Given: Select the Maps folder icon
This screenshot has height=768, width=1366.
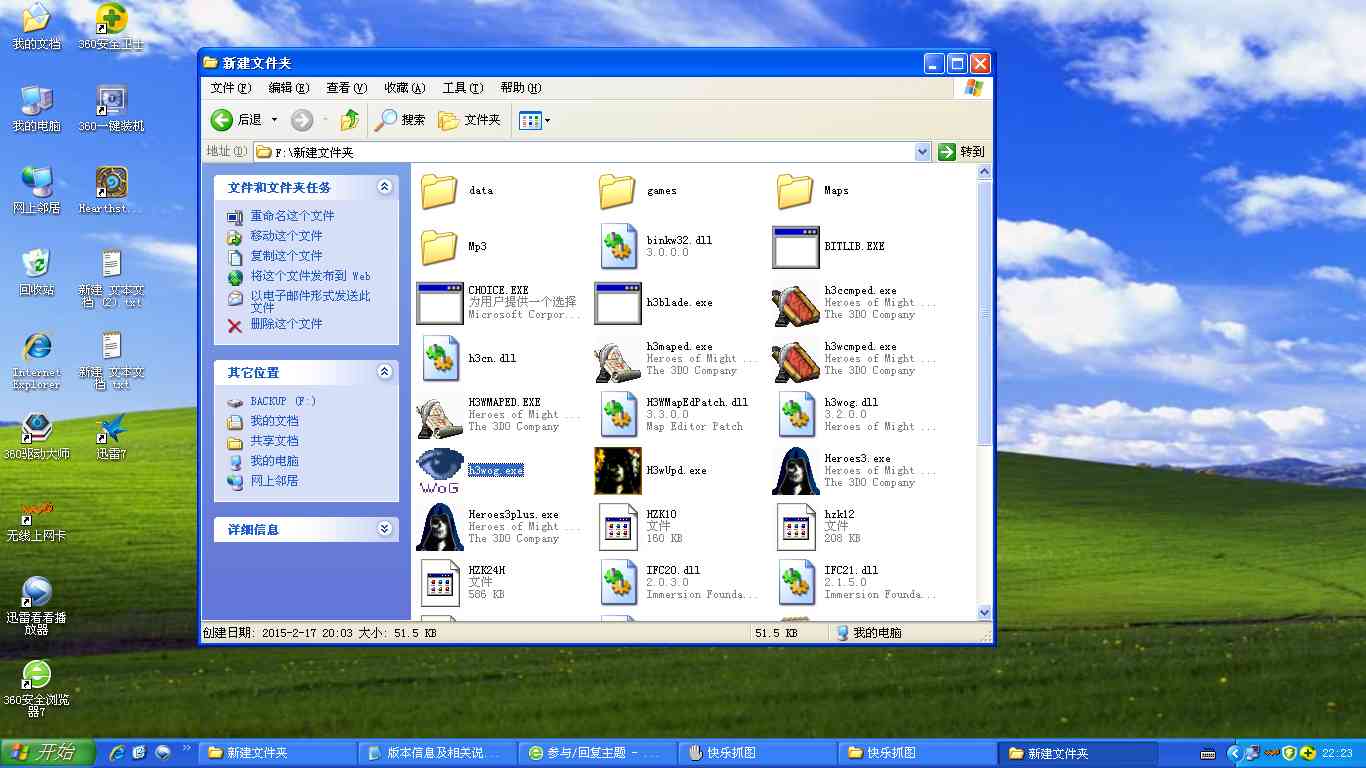Looking at the screenshot, I should [x=795, y=190].
